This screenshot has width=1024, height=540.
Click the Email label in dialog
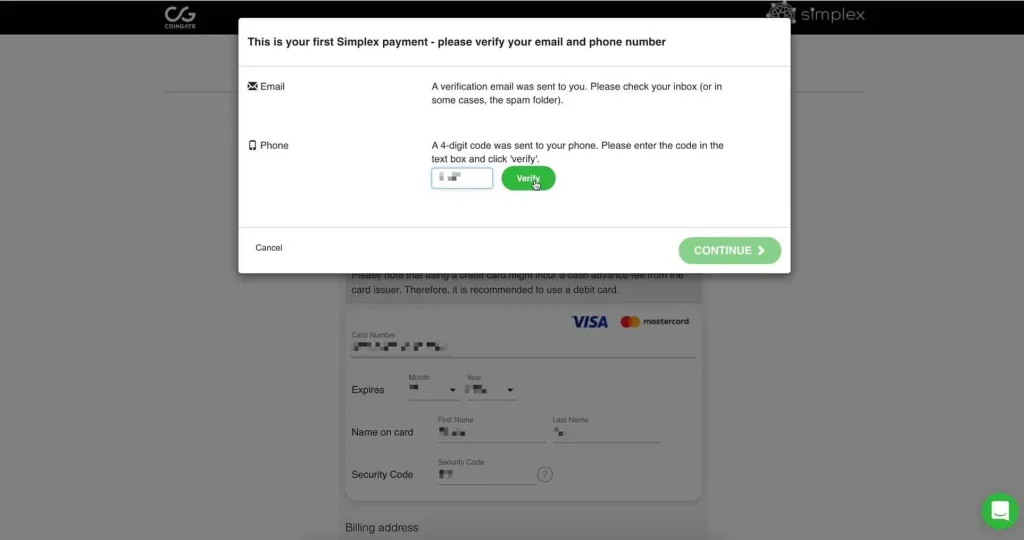click(x=272, y=87)
